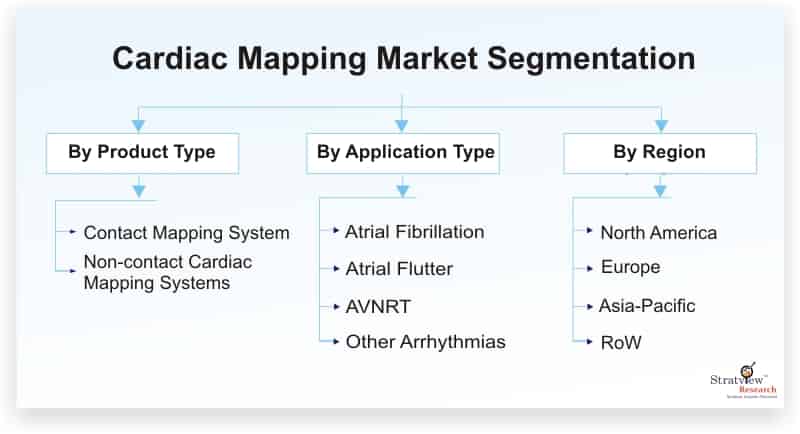
Task: Click the Contact Mapping System item
Action: coord(186,233)
